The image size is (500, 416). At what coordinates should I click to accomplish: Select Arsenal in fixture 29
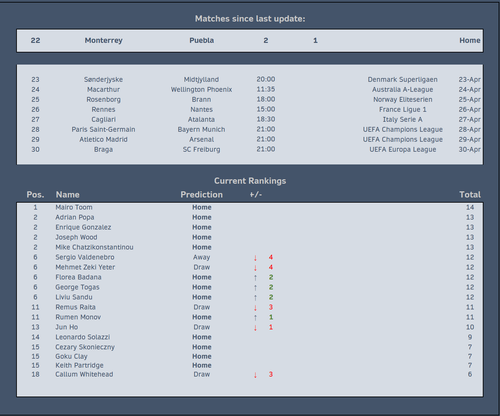point(201,139)
